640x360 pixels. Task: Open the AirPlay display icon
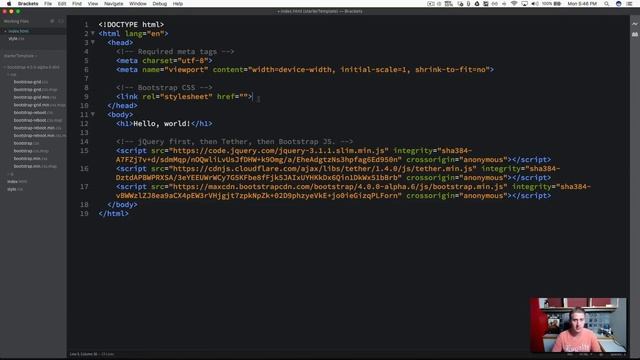pos(524,4)
